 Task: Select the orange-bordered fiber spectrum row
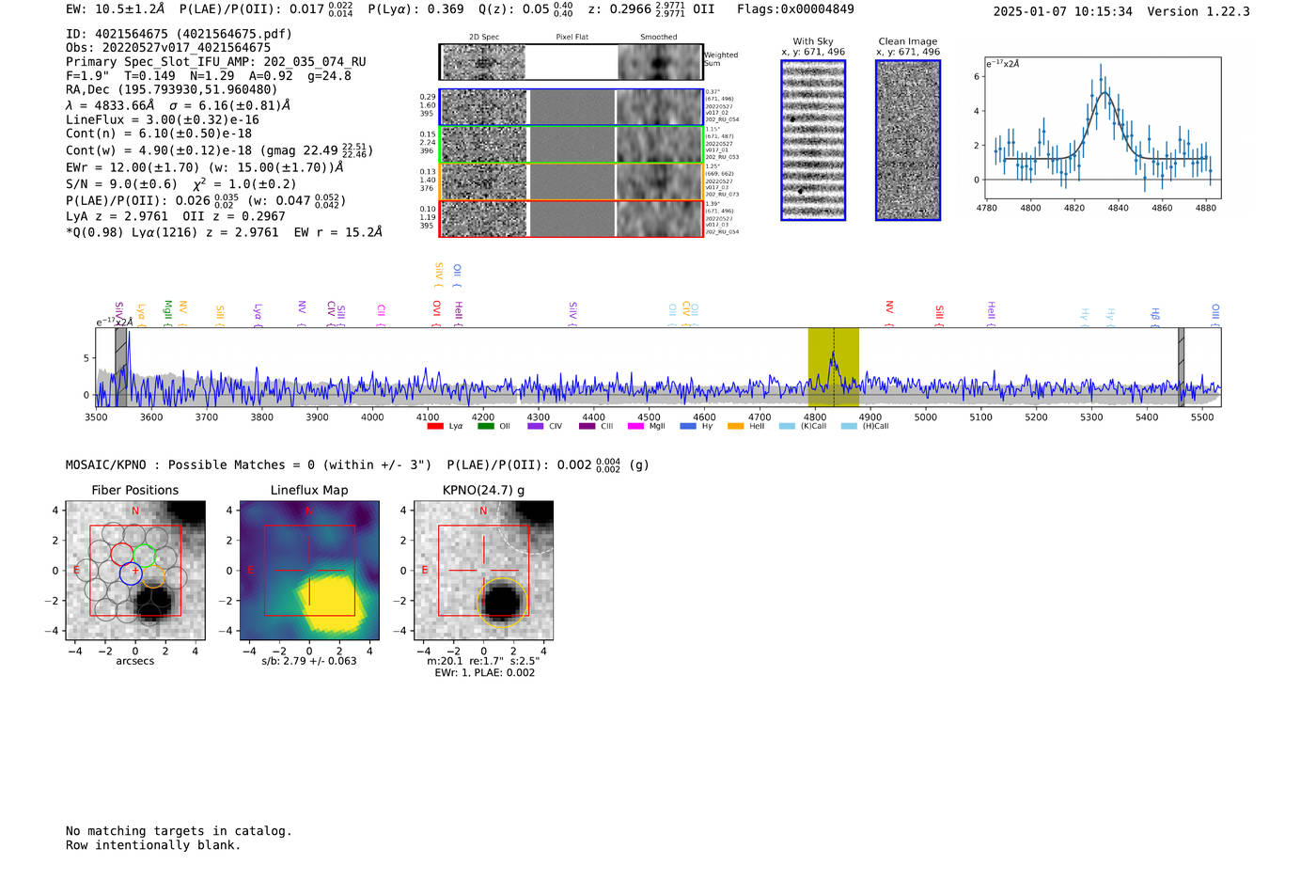572,181
